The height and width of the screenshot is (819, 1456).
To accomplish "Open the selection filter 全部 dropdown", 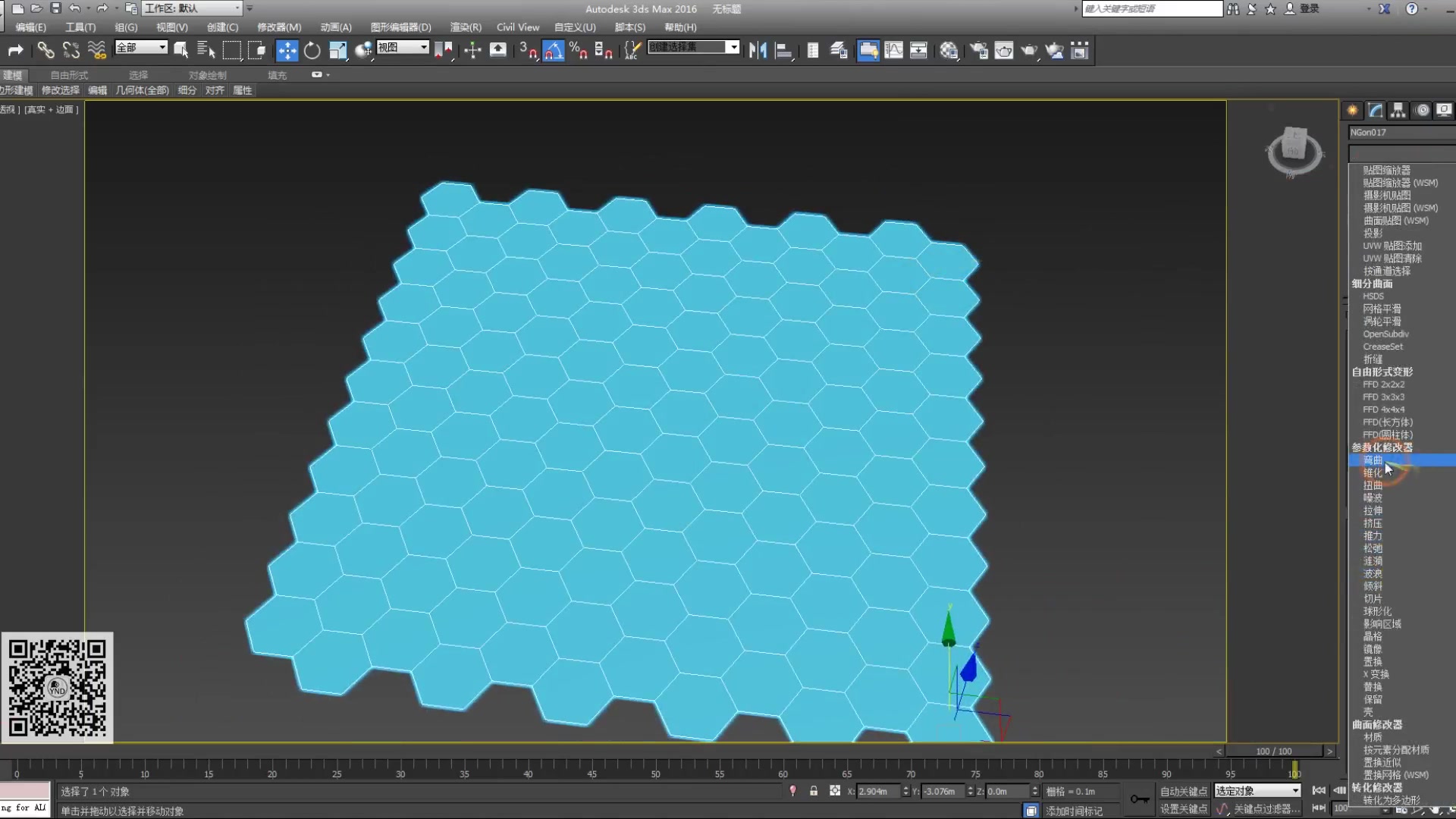I will pos(141,47).
